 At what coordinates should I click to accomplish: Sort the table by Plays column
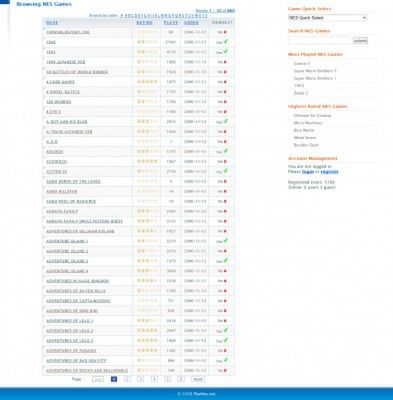point(171,23)
